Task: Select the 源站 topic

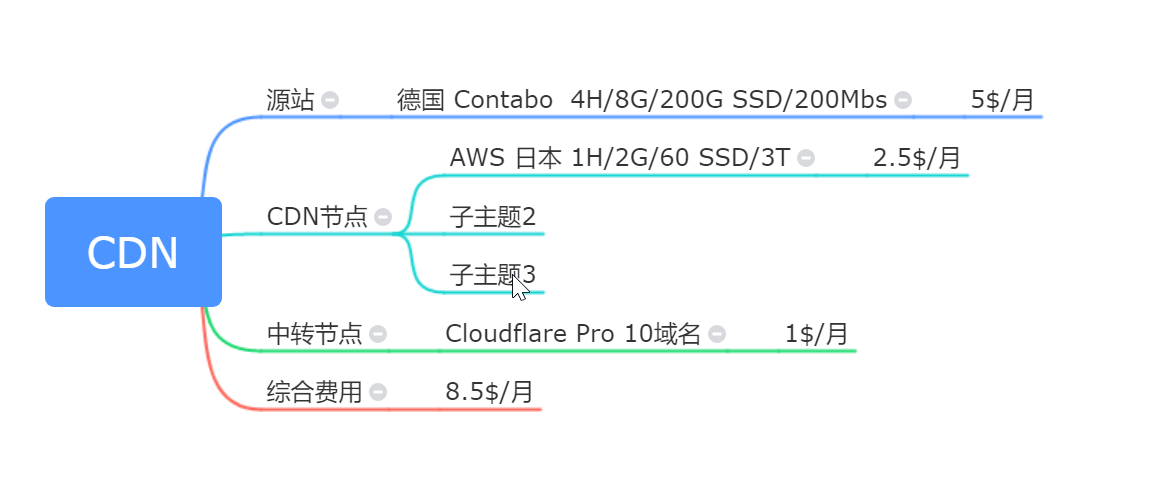Action: [290, 100]
